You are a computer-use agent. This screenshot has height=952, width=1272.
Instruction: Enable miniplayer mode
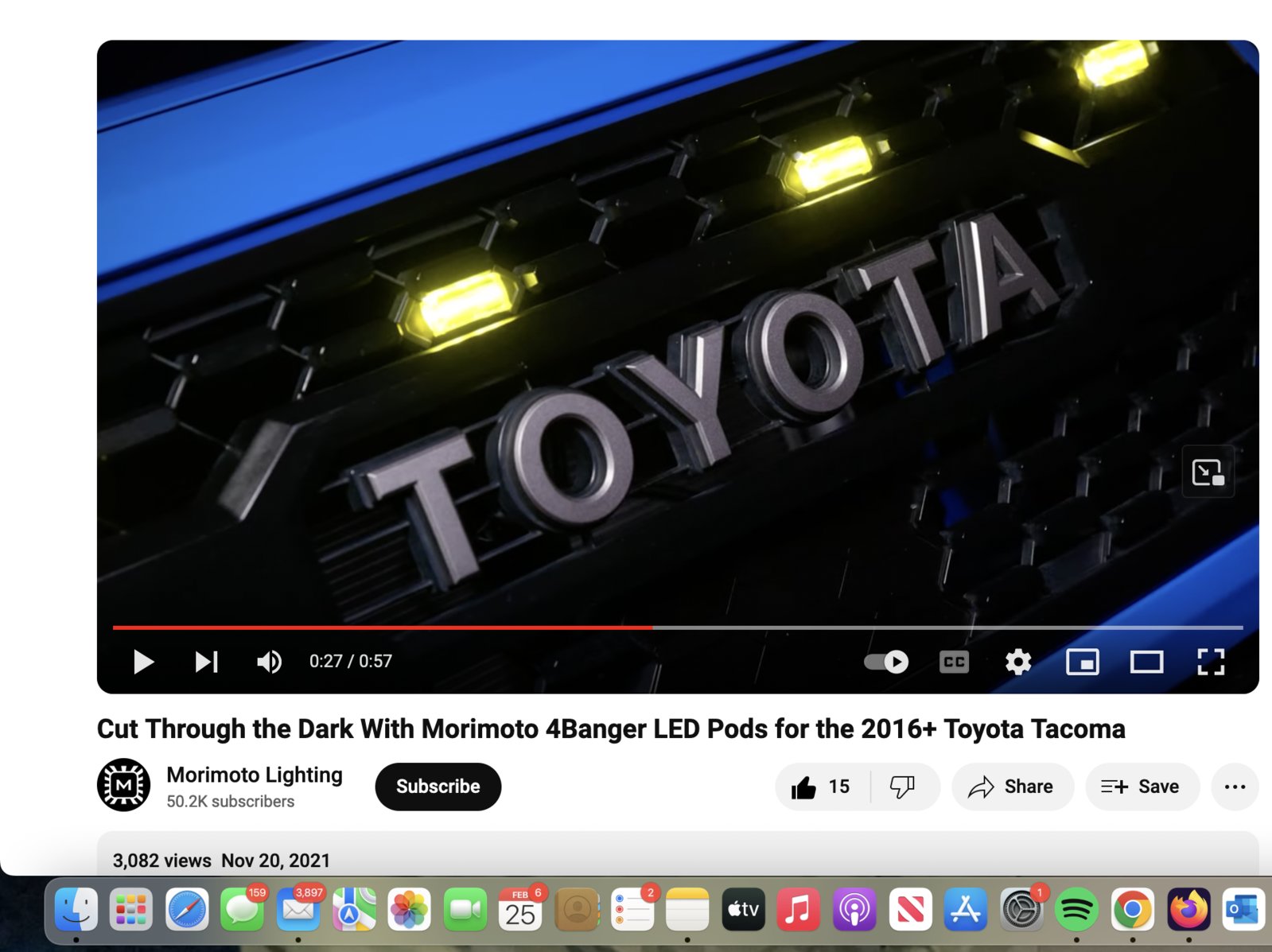[1083, 662]
